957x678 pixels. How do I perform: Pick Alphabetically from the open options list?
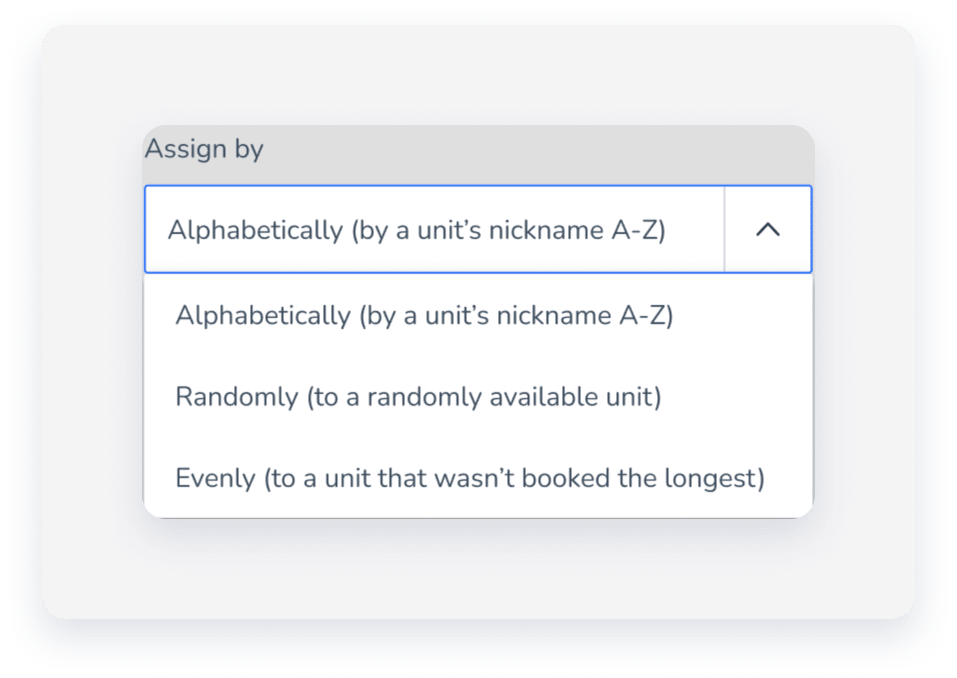[424, 316]
